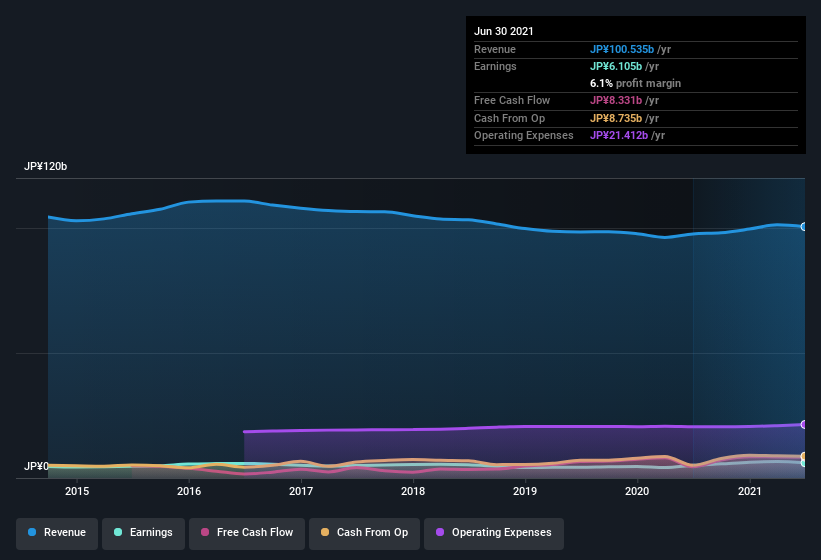This screenshot has height=560, width=821.
Task: Click the Operating Expenses tooltip row label
Action: (x=524, y=136)
